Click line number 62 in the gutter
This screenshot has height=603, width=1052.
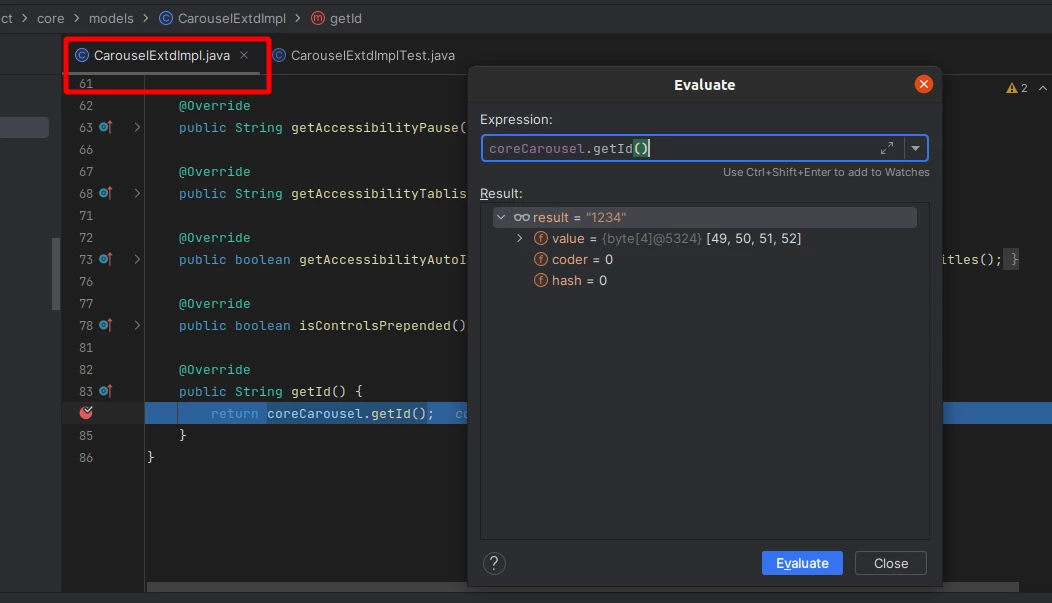tap(86, 105)
